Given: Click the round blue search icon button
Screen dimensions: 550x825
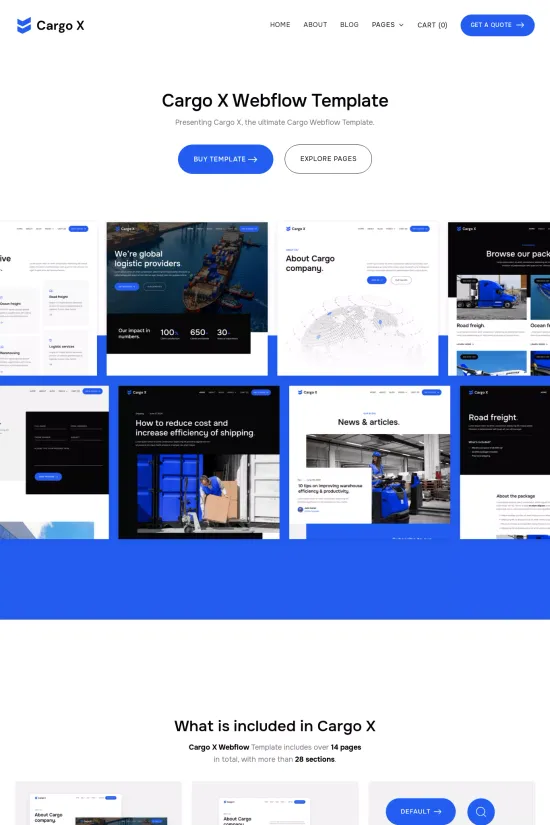Looking at the screenshot, I should click(481, 811).
